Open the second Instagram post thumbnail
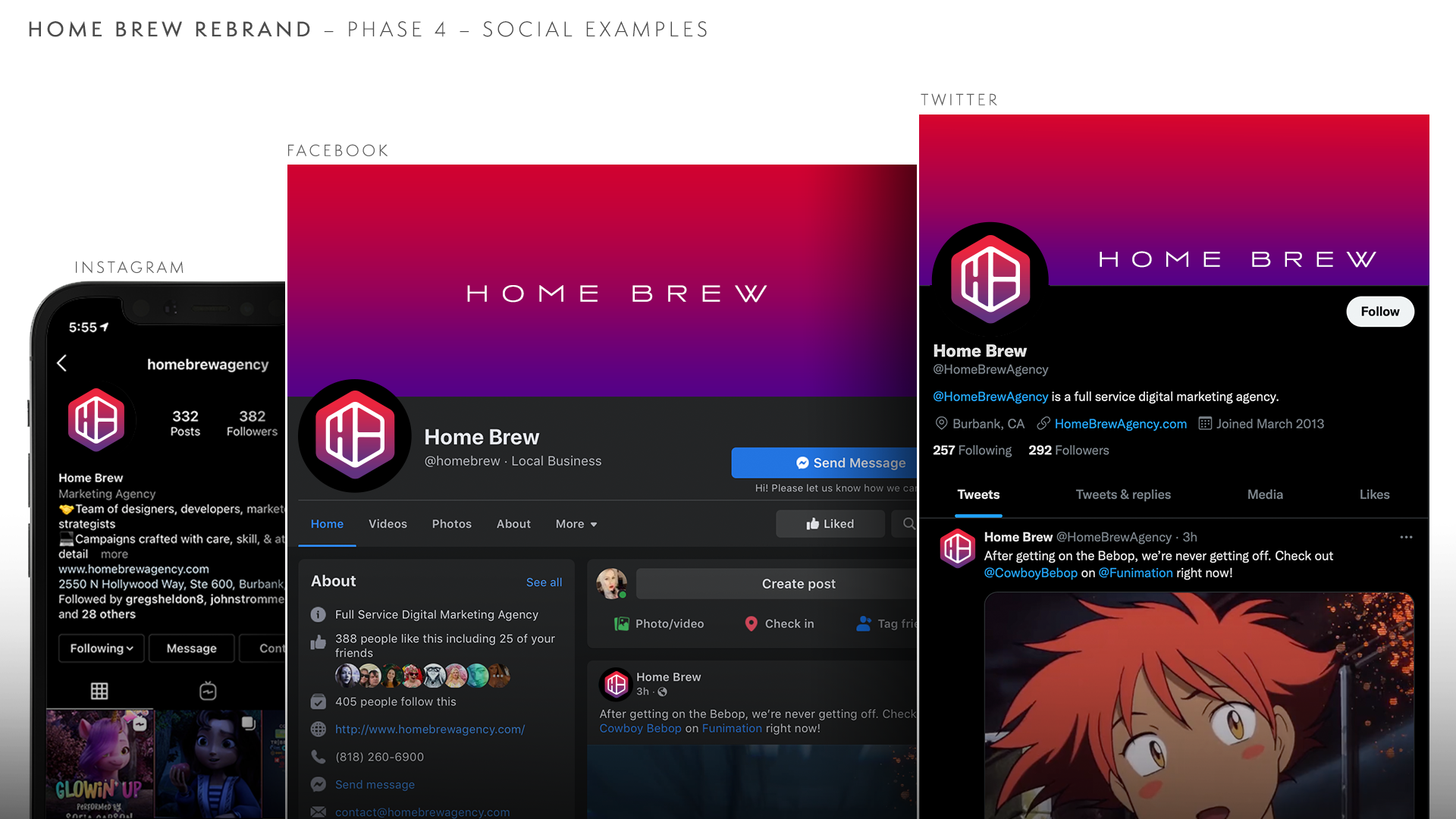The height and width of the screenshot is (819, 1456). coord(209,764)
